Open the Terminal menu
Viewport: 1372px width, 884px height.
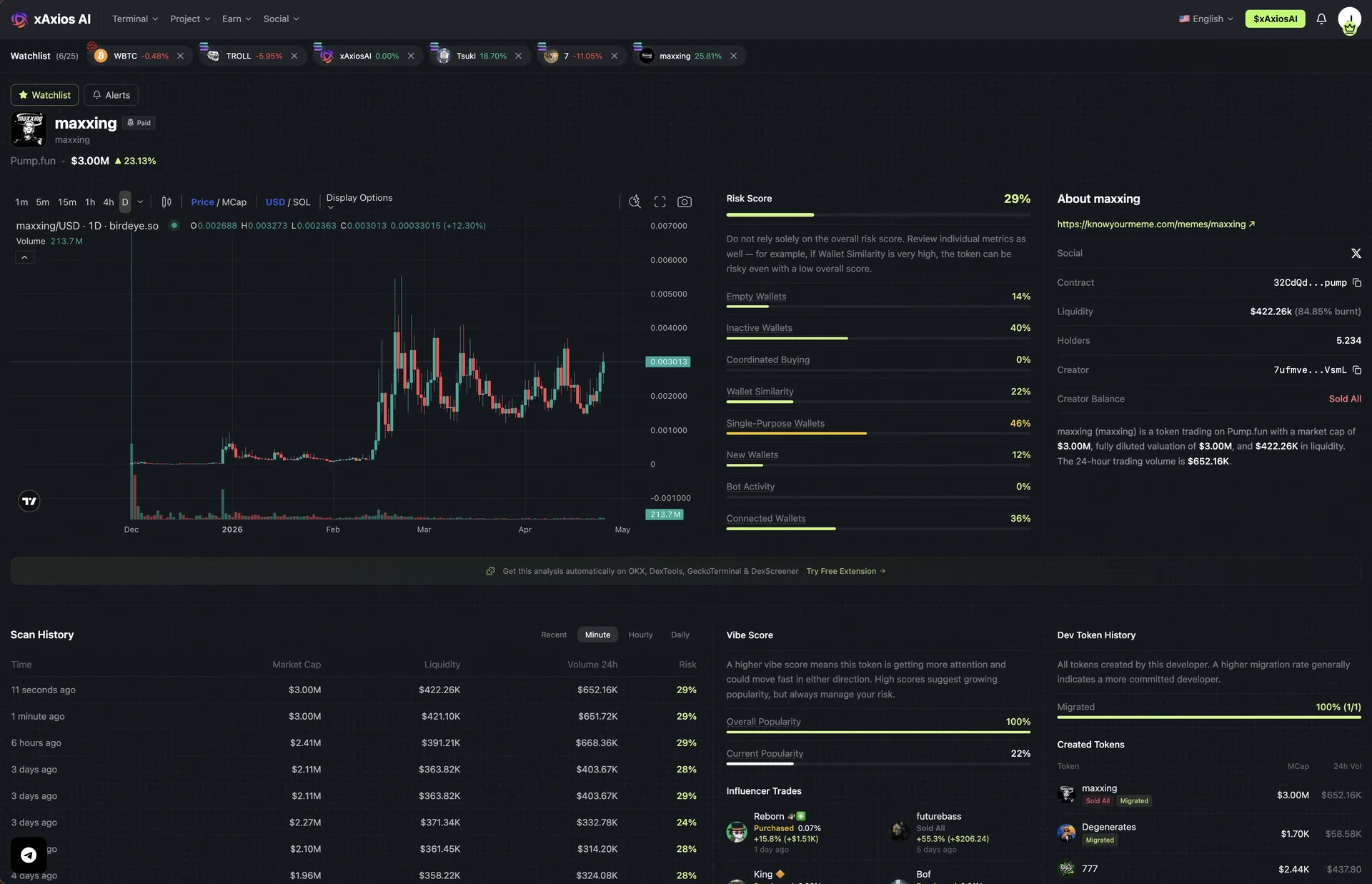coord(135,19)
